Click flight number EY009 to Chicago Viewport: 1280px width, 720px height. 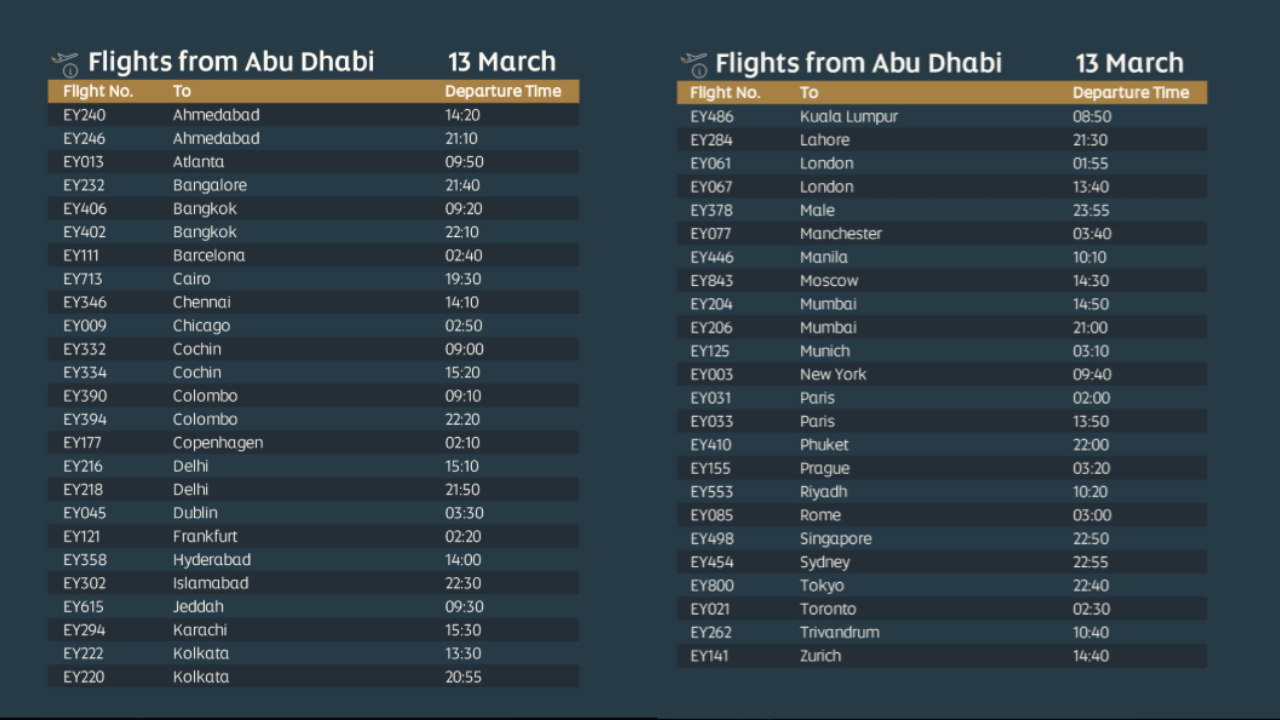pyautogui.click(x=84, y=326)
